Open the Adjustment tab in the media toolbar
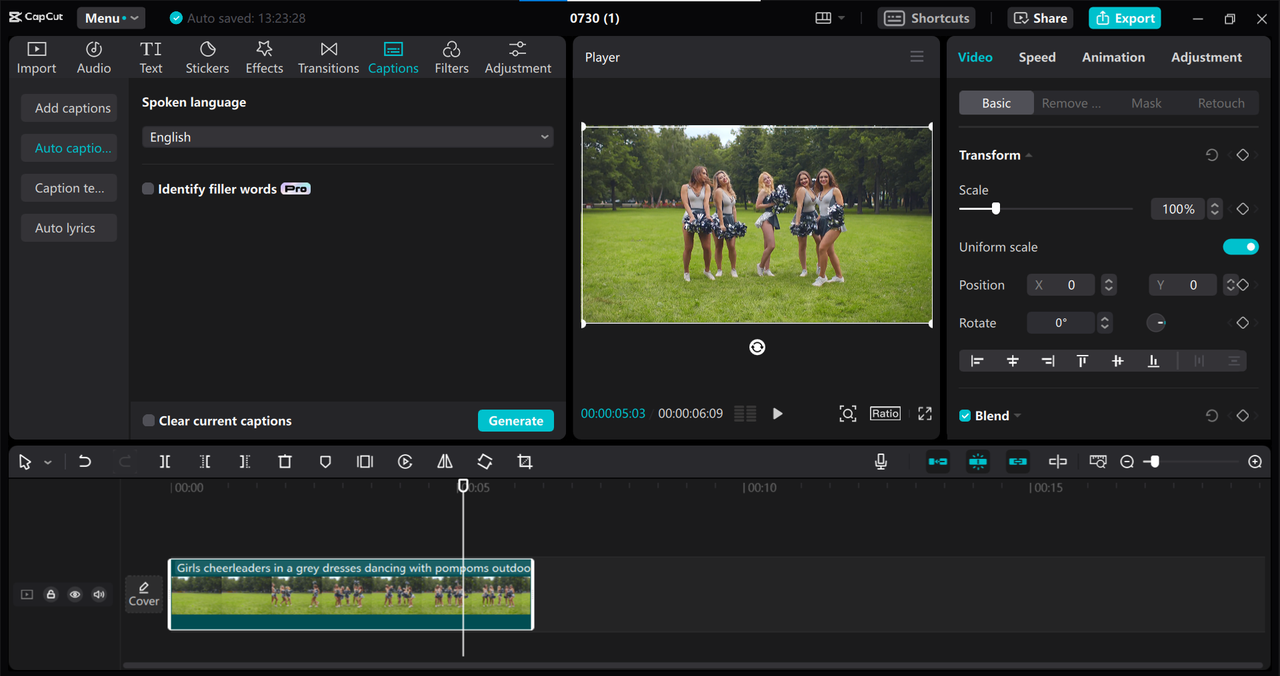 pyautogui.click(x=518, y=58)
